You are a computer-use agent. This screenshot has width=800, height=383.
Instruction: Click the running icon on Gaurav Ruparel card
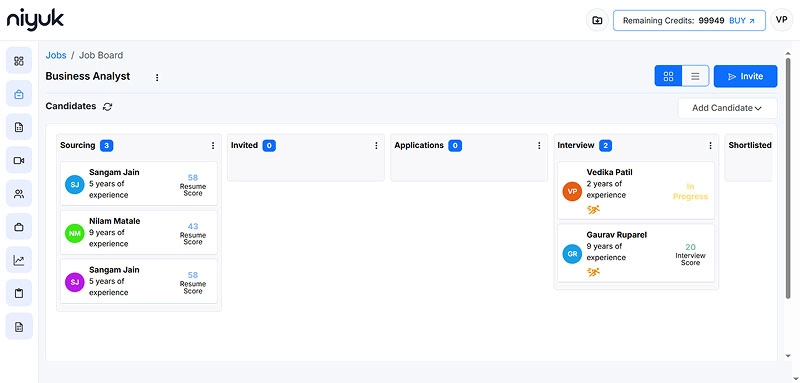[593, 272]
